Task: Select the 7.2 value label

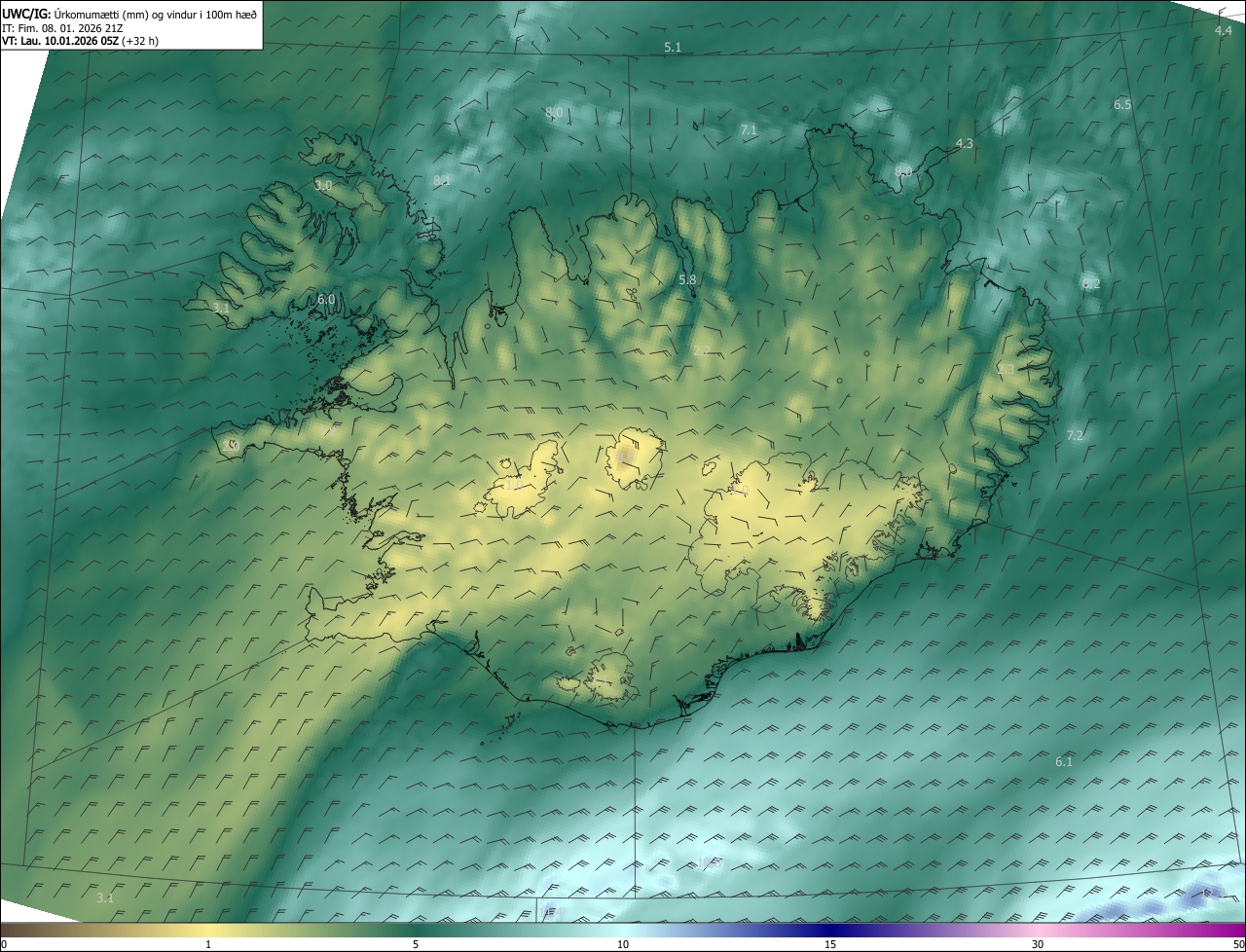Action: pyautogui.click(x=1075, y=435)
